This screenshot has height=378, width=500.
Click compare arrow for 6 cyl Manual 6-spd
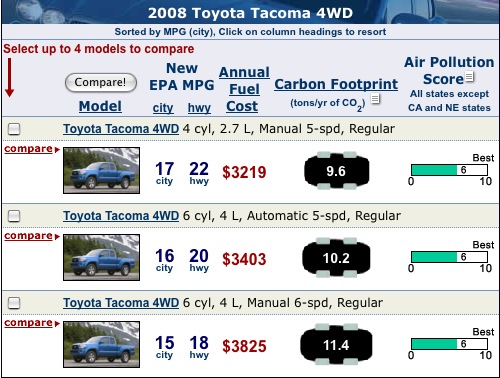(32, 323)
